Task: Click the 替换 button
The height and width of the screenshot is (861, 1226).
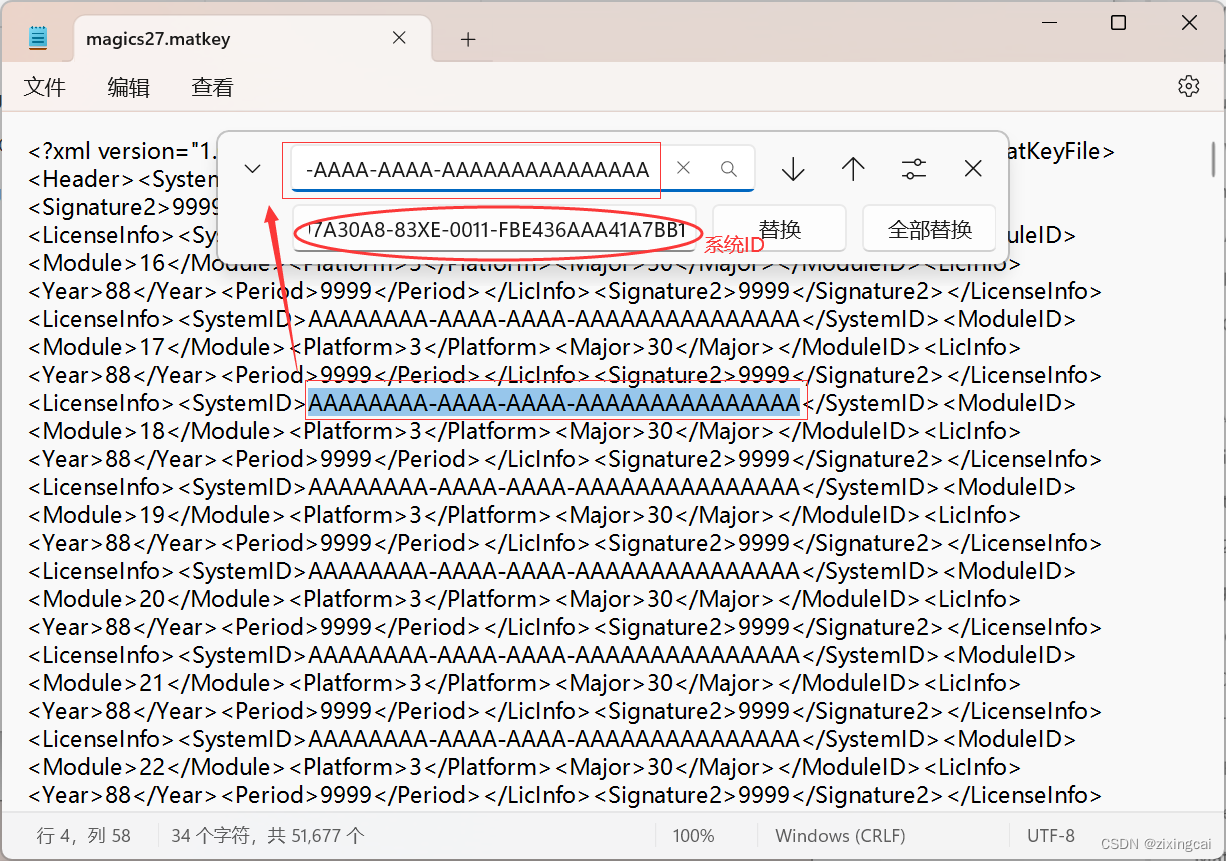Action: tap(780, 229)
